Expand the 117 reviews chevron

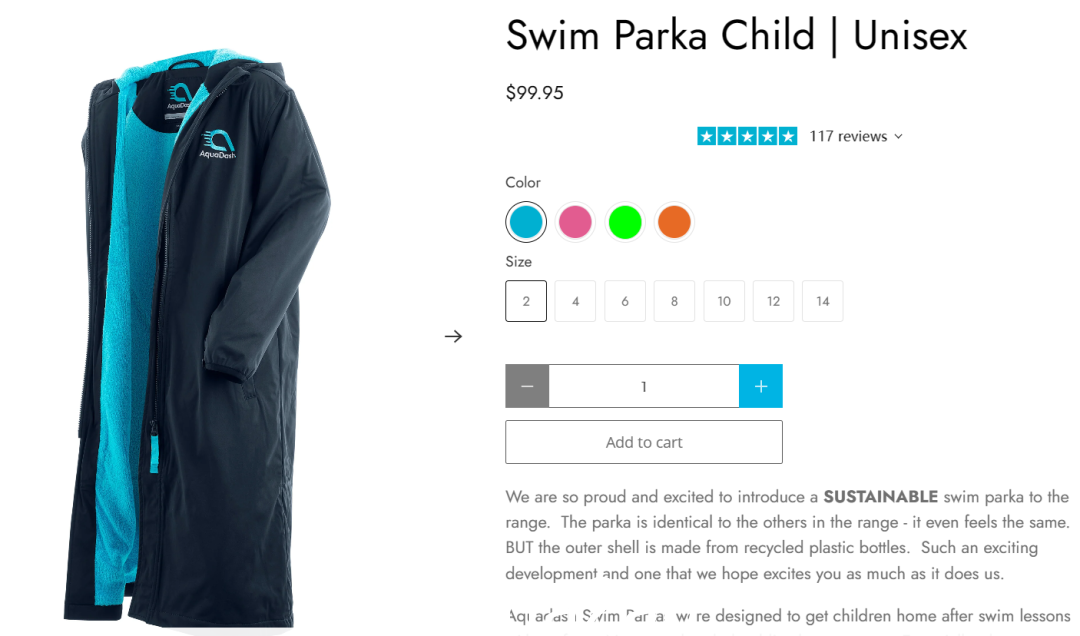898,136
